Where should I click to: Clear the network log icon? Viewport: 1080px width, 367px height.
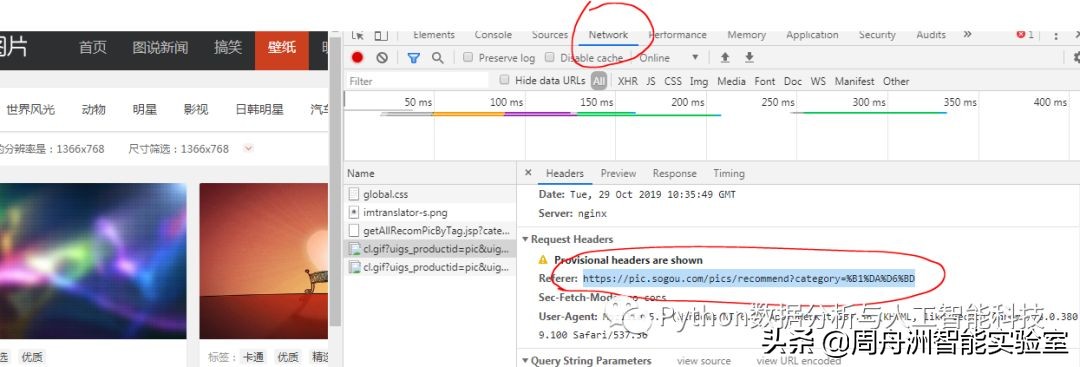pos(382,58)
